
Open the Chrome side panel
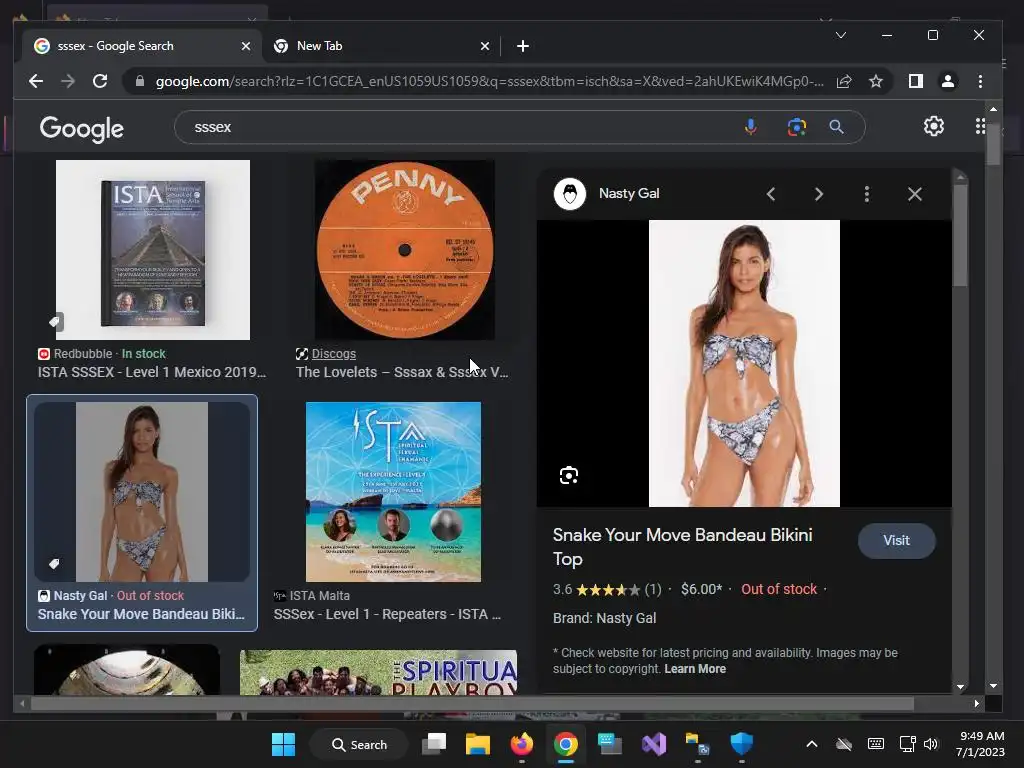point(916,81)
